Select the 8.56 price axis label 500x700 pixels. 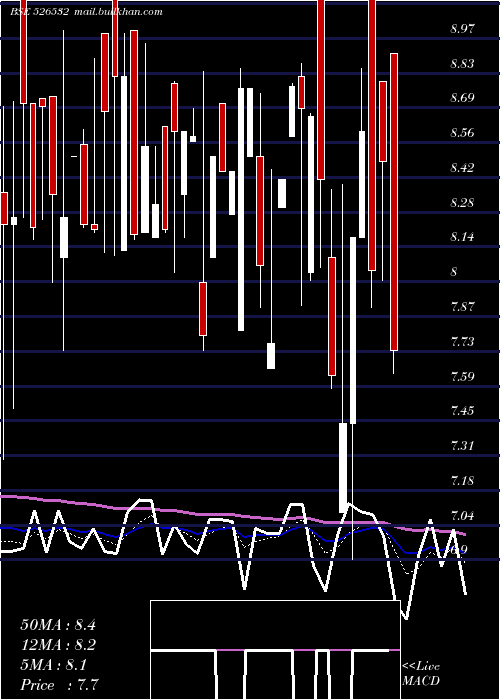point(462,133)
